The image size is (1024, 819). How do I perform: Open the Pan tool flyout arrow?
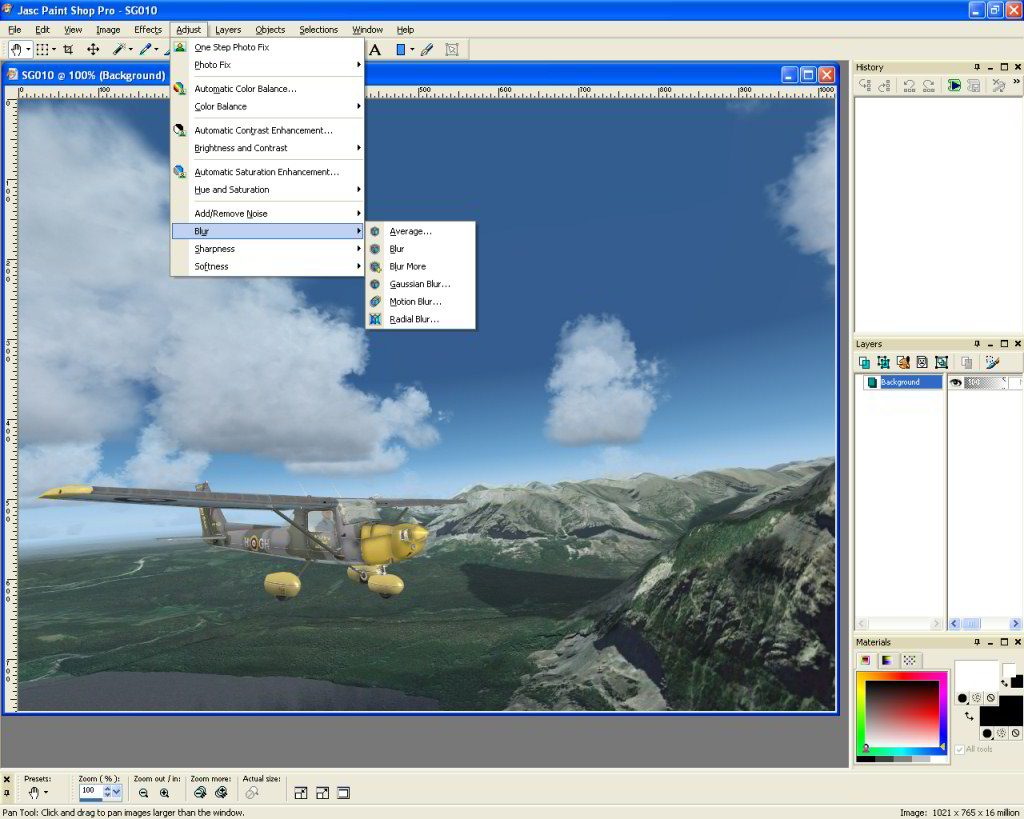[x=28, y=49]
